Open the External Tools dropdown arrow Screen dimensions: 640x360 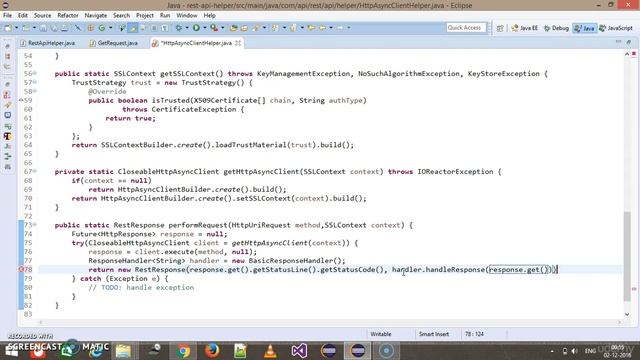coord(222,28)
